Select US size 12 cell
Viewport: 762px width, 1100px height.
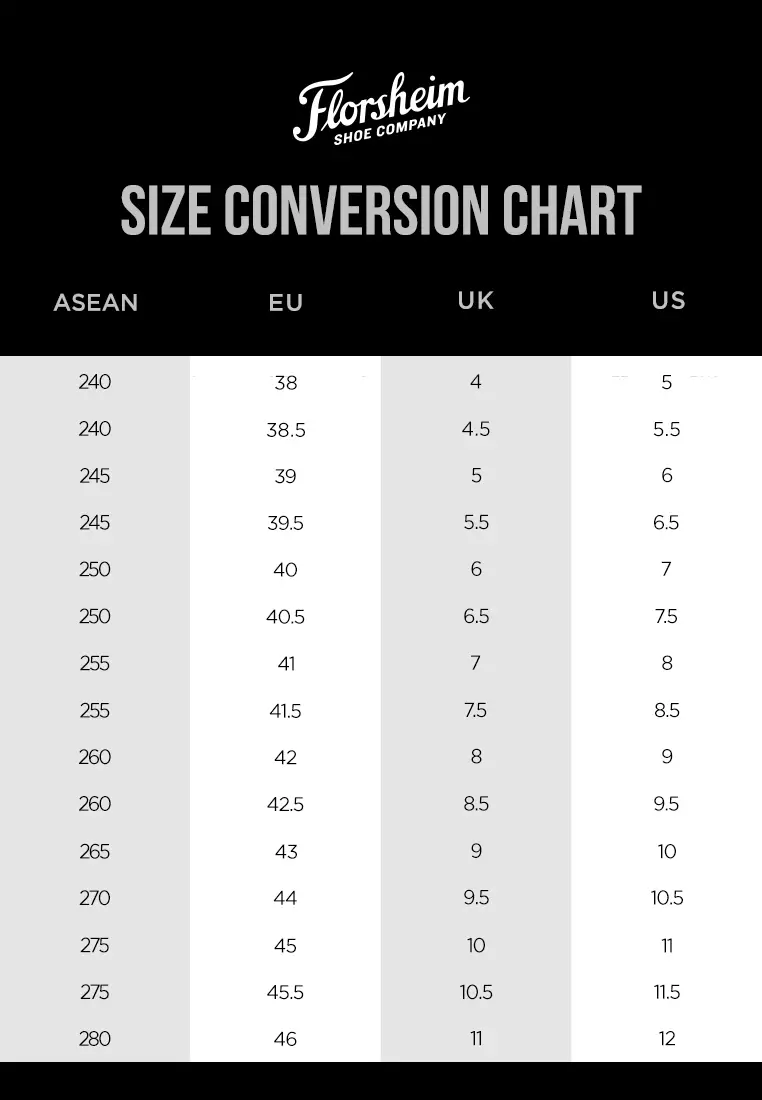click(x=667, y=1039)
